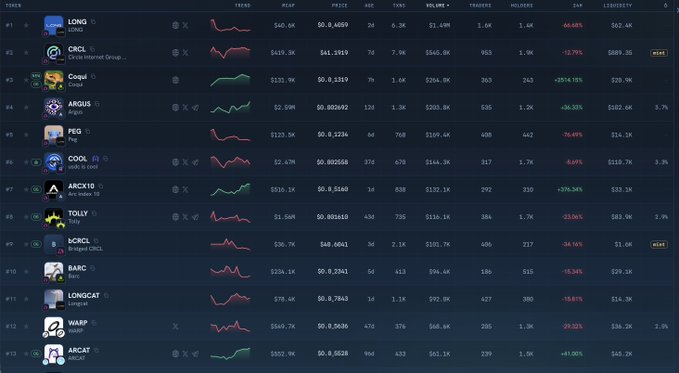Open the ARCX10 token name link

coord(81,186)
